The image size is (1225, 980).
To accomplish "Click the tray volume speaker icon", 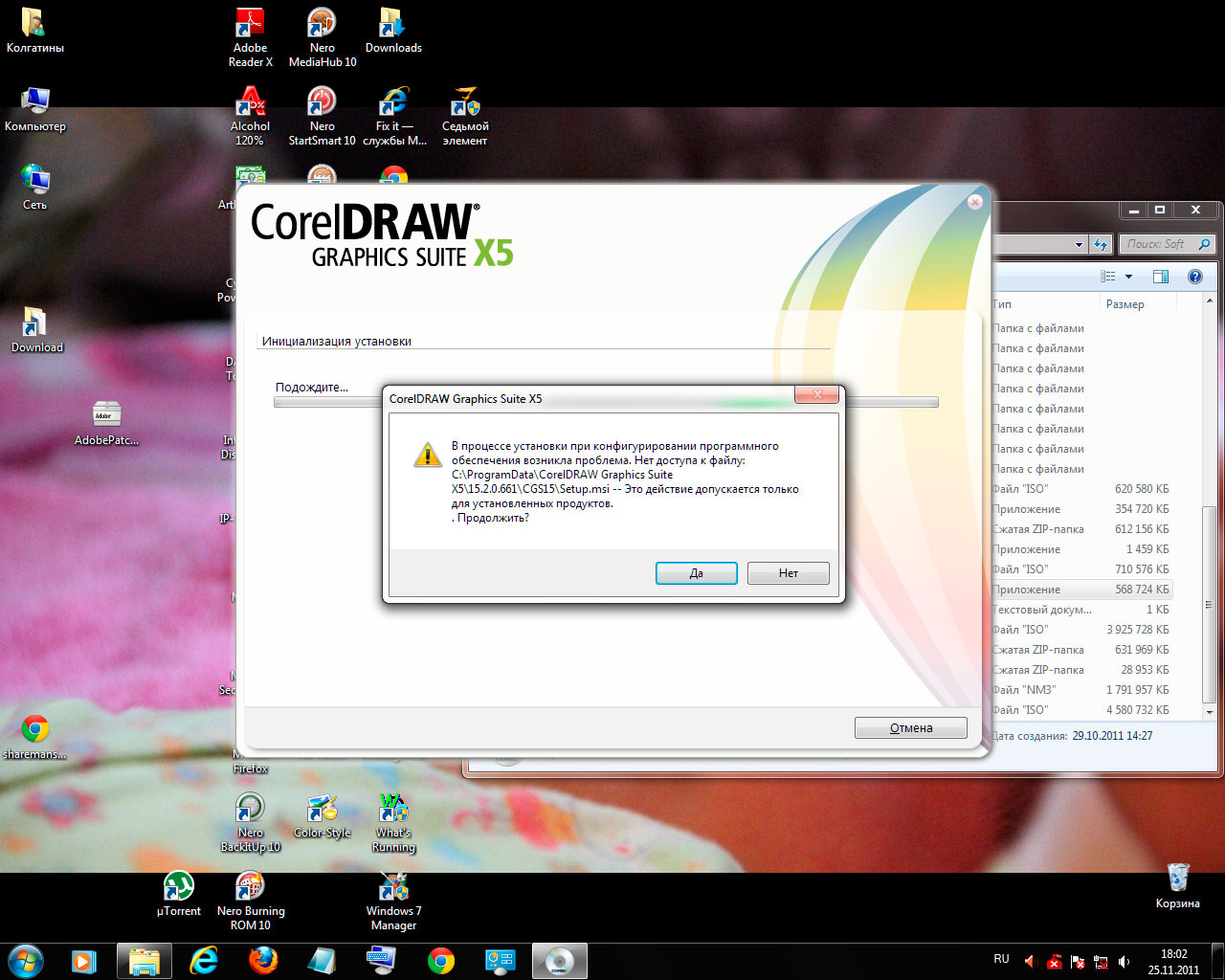I will 1125,961.
